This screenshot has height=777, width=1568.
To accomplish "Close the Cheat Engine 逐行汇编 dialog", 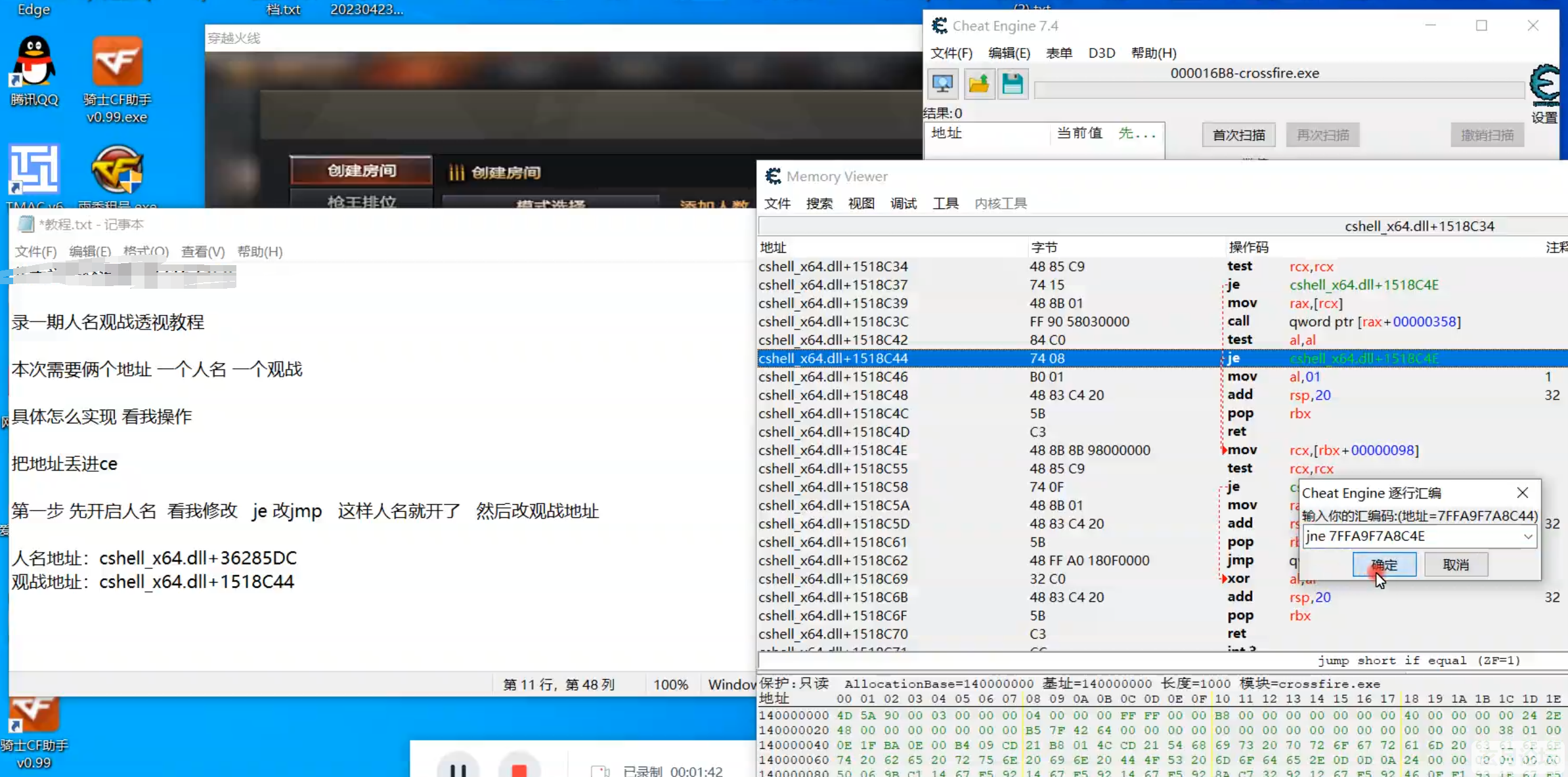I will pyautogui.click(x=1523, y=492).
